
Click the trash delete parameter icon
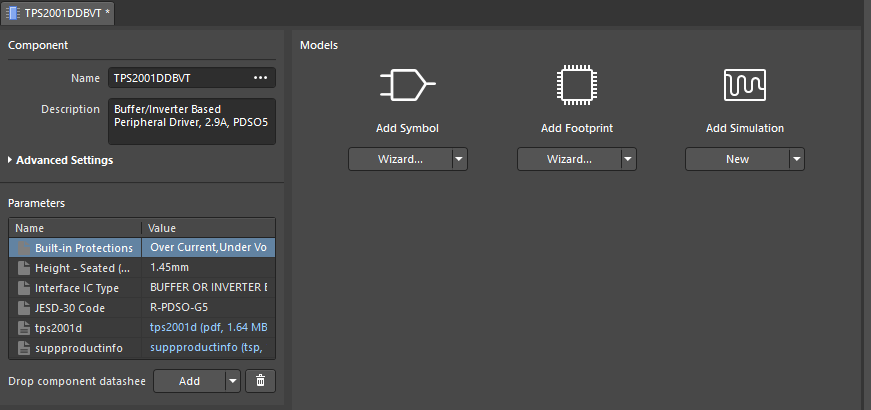click(x=260, y=381)
